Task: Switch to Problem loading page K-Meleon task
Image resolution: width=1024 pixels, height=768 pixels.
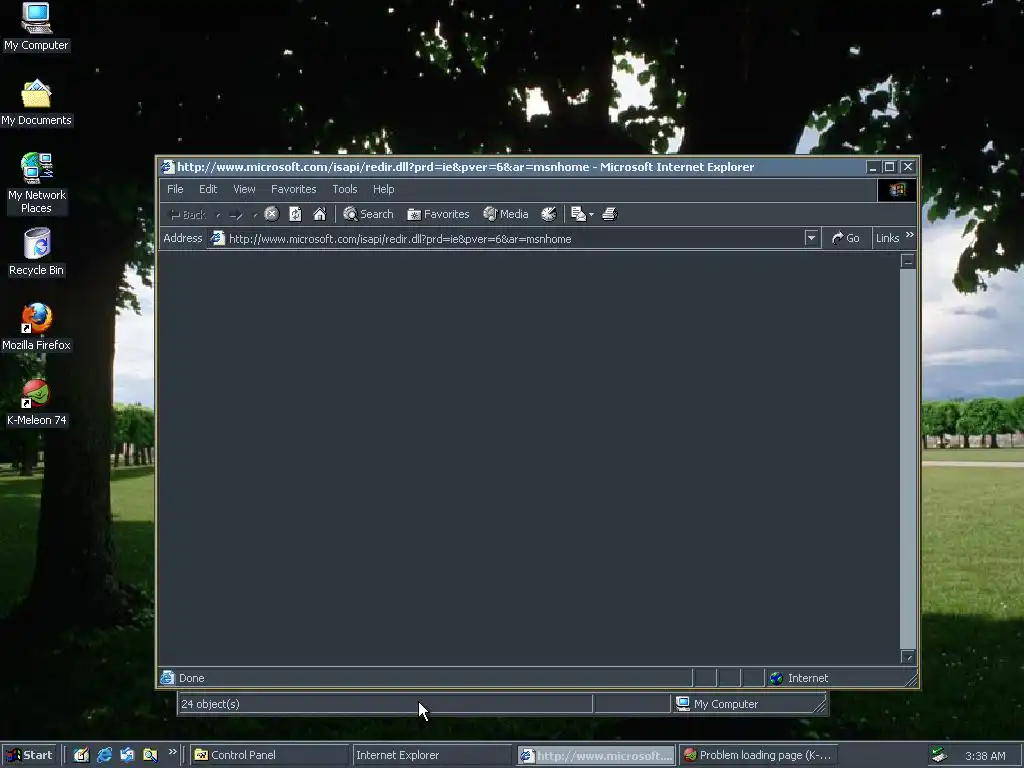Action: (x=758, y=755)
